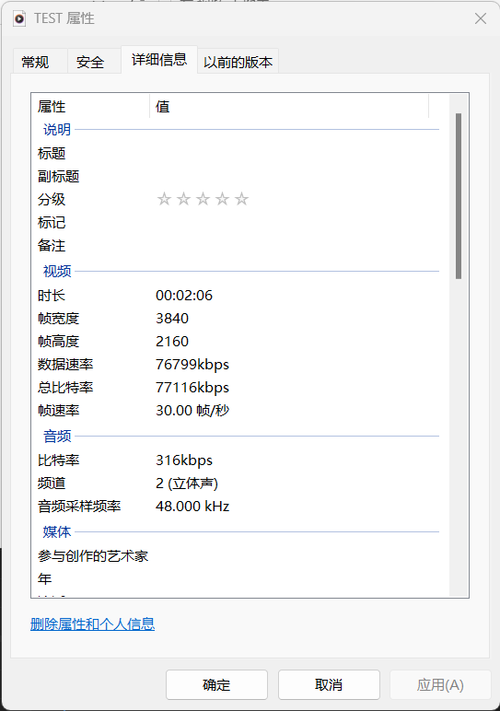Switch to the 安全 tab

click(x=90, y=62)
